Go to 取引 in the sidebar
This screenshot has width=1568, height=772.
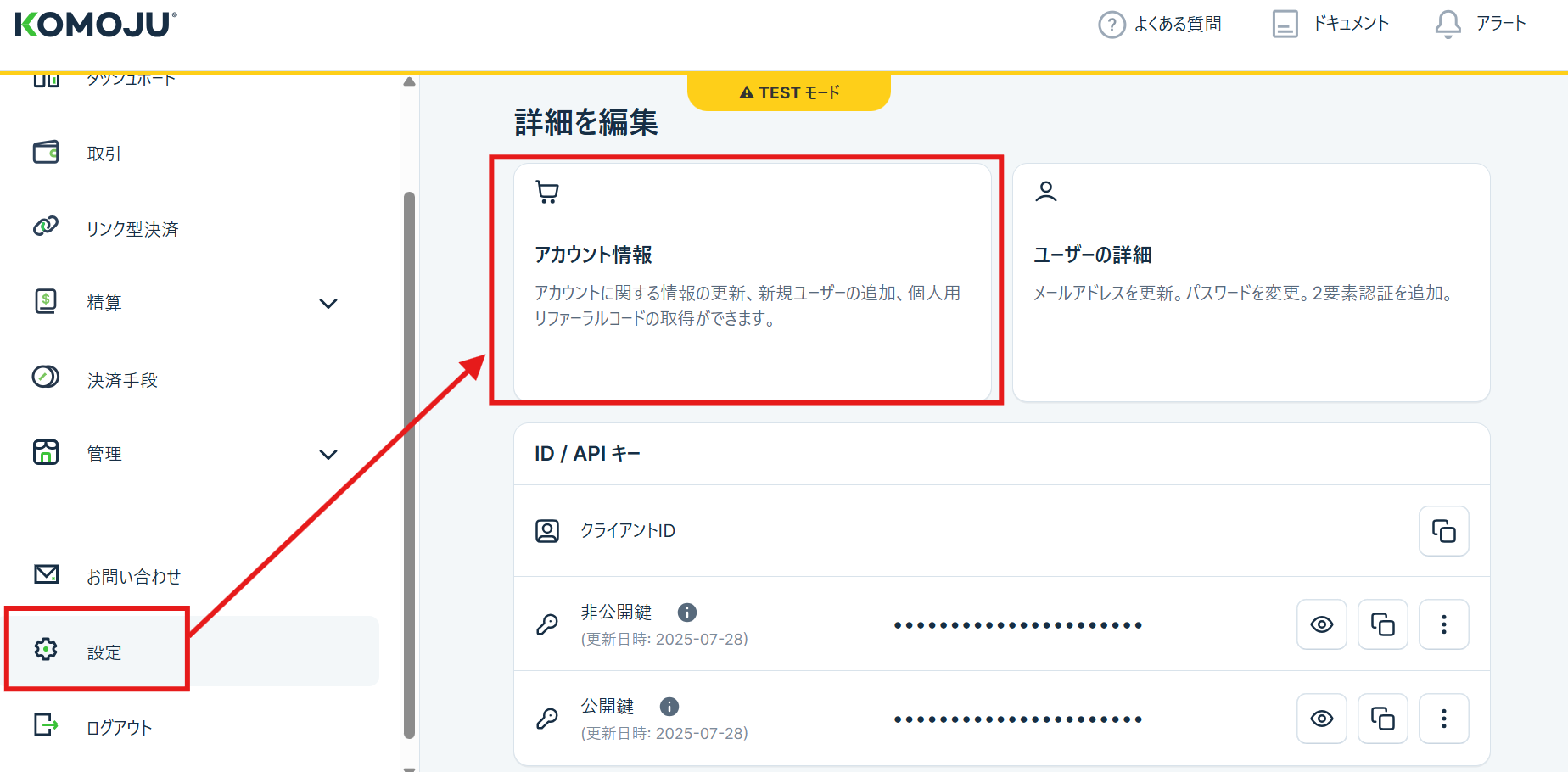104,154
